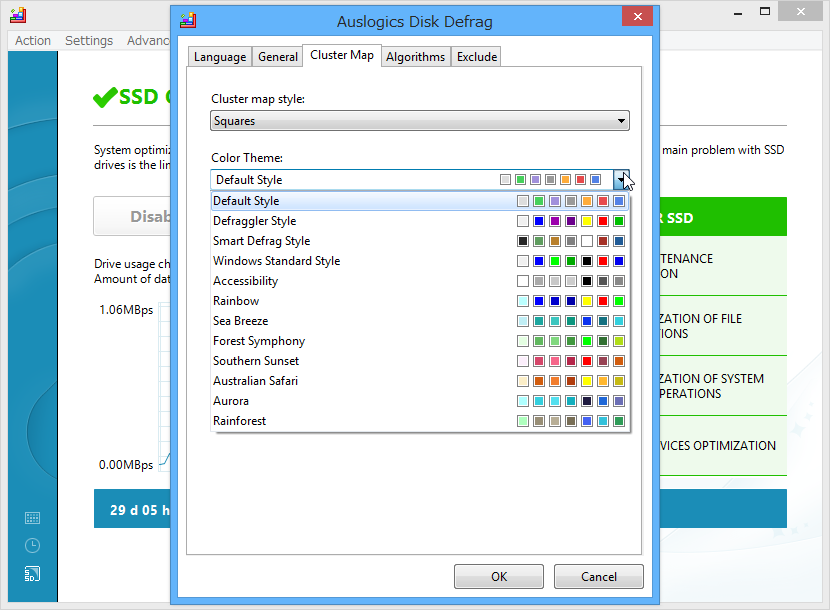Open the Action menu in main window

tap(33, 41)
